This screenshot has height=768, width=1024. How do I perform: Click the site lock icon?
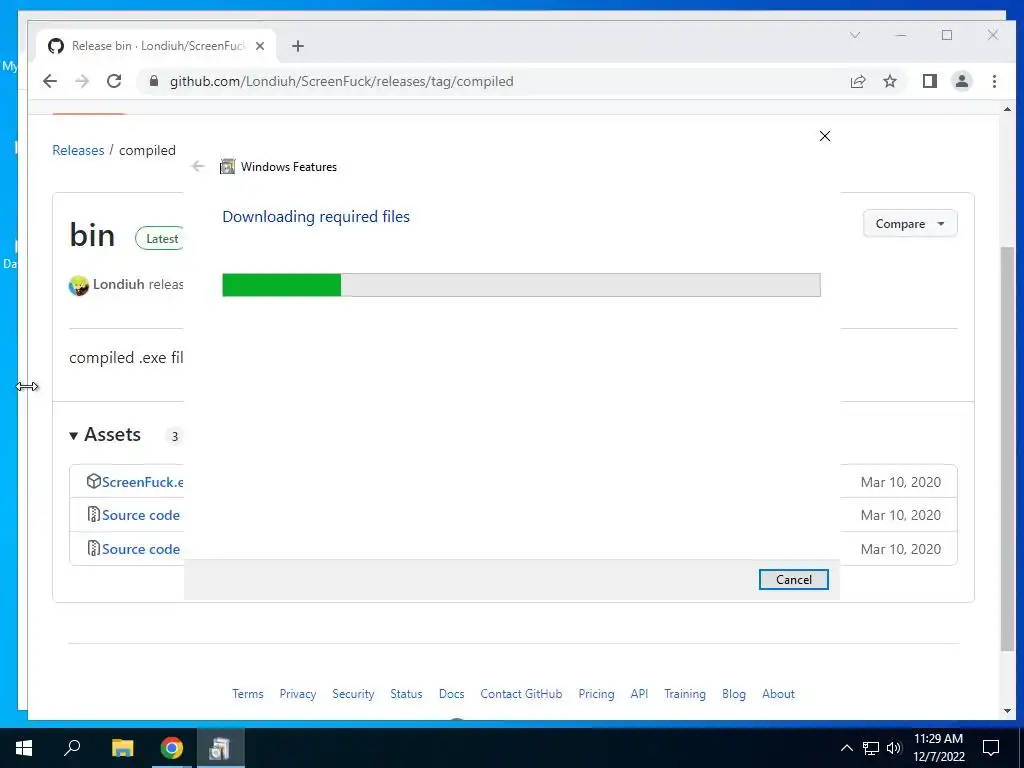(154, 81)
